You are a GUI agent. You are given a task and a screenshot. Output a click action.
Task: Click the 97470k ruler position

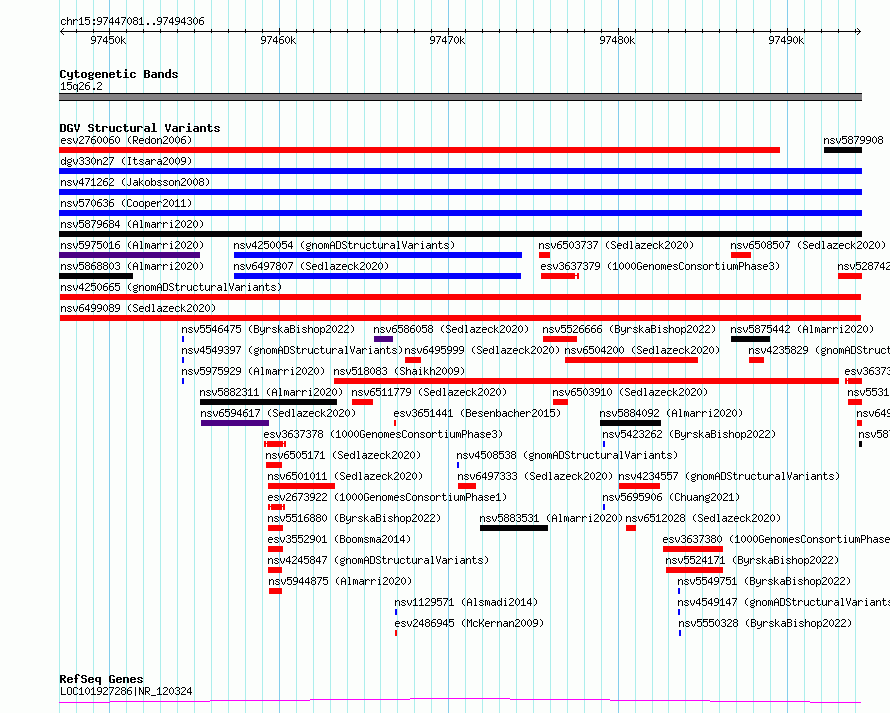pyautogui.click(x=447, y=40)
